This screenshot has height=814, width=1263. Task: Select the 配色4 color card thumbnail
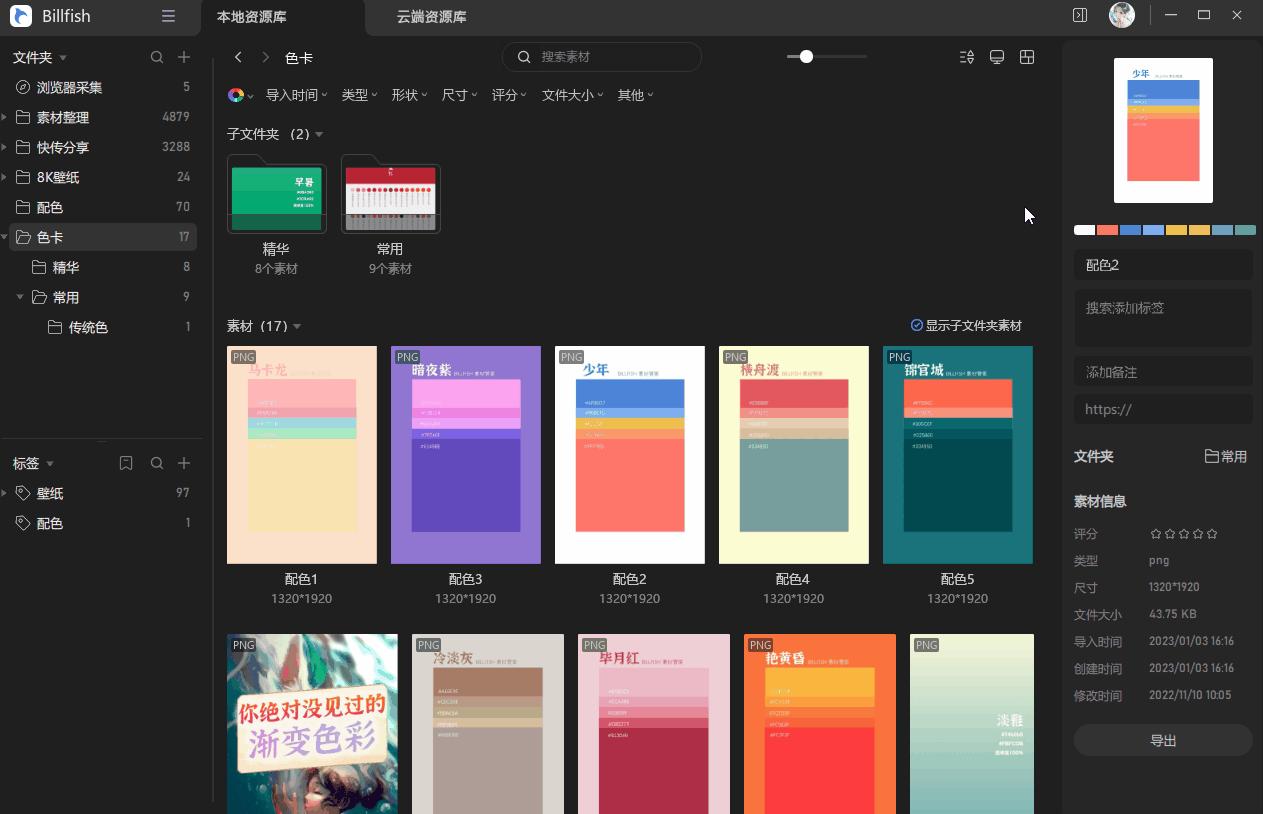[793, 455]
